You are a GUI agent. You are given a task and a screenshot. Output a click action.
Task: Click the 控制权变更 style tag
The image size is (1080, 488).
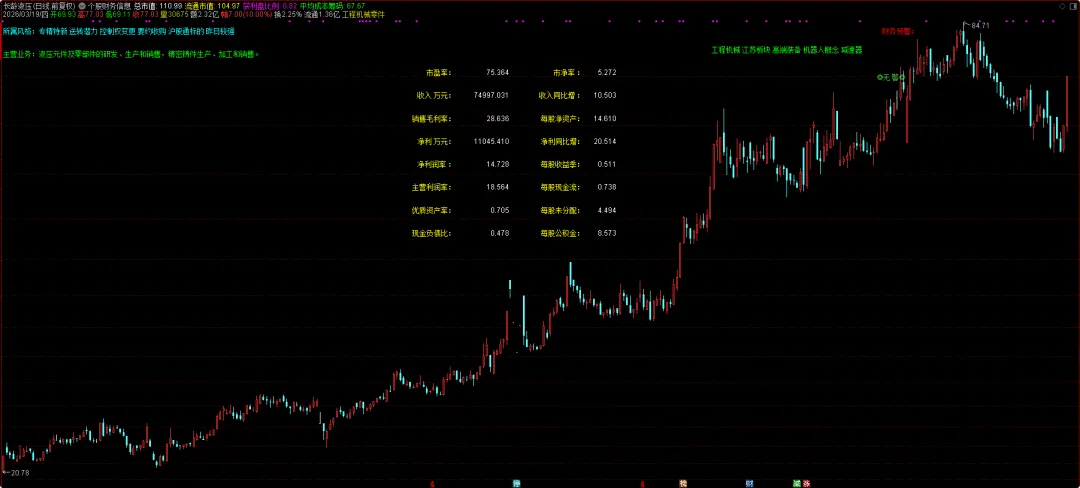pos(117,31)
